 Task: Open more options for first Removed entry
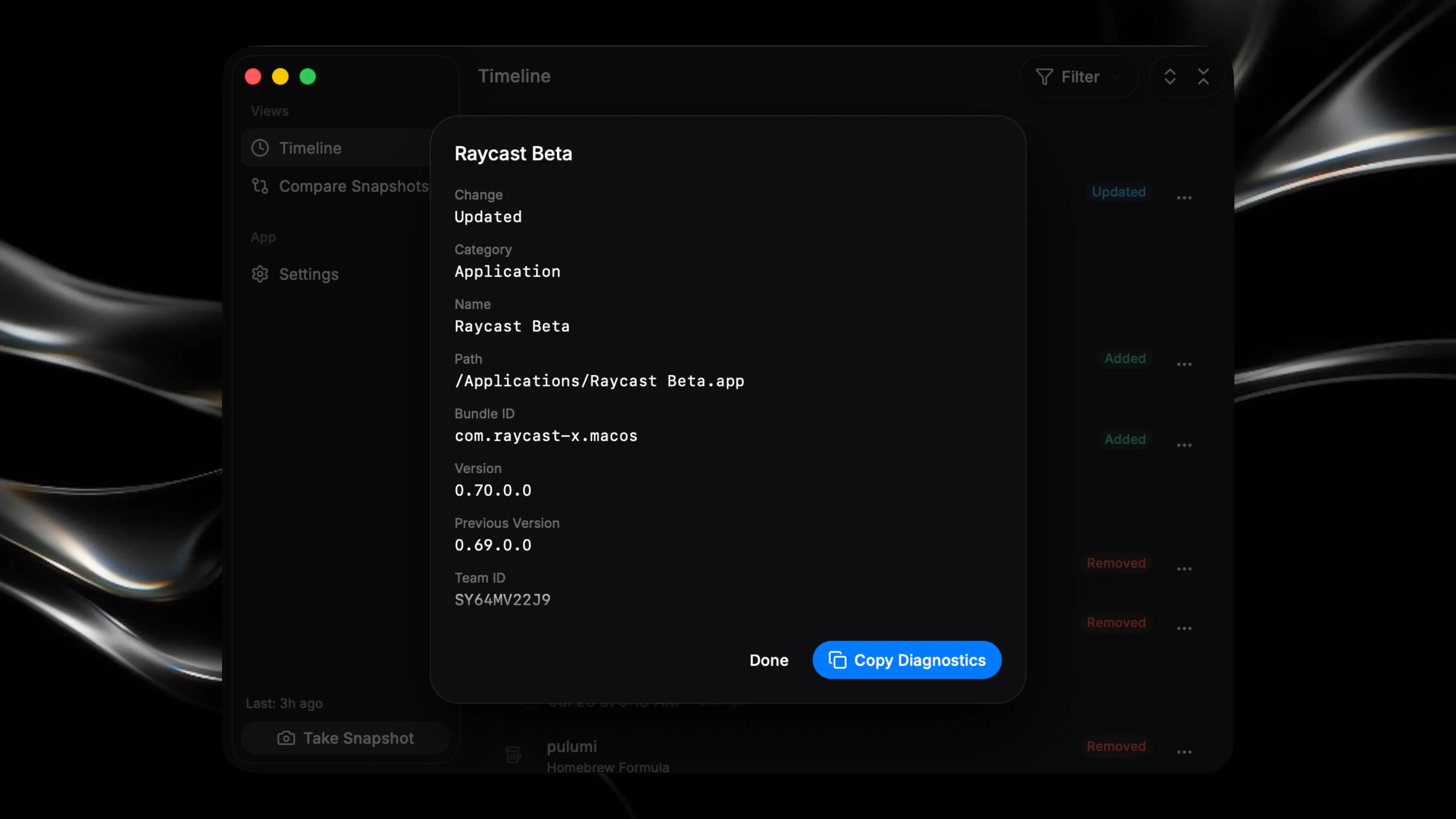point(1184,569)
